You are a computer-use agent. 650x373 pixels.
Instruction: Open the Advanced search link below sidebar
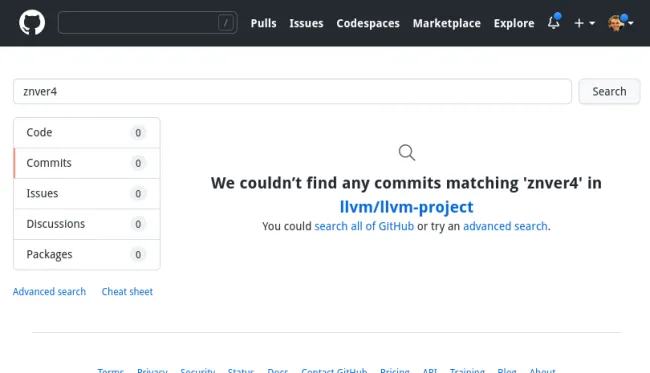tap(49, 292)
